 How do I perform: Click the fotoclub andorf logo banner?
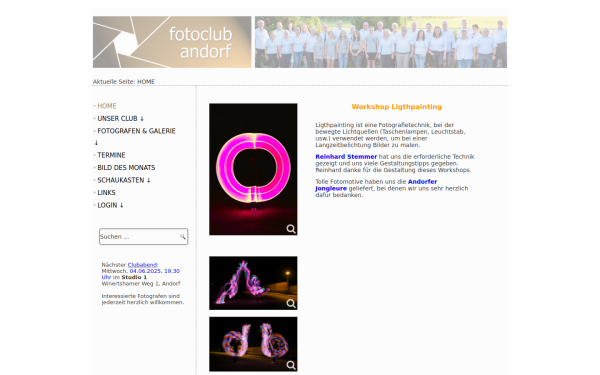[172, 42]
